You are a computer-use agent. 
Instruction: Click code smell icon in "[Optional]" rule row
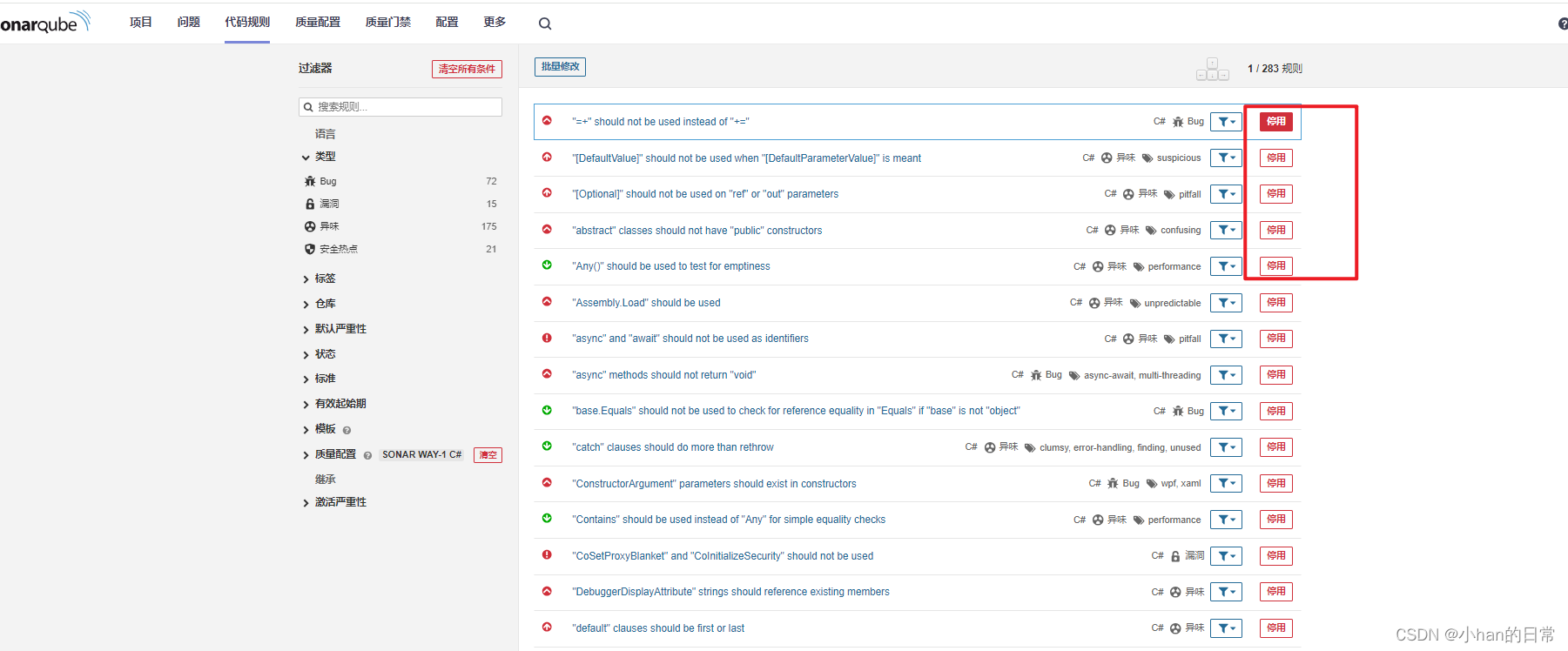[x=1128, y=194]
